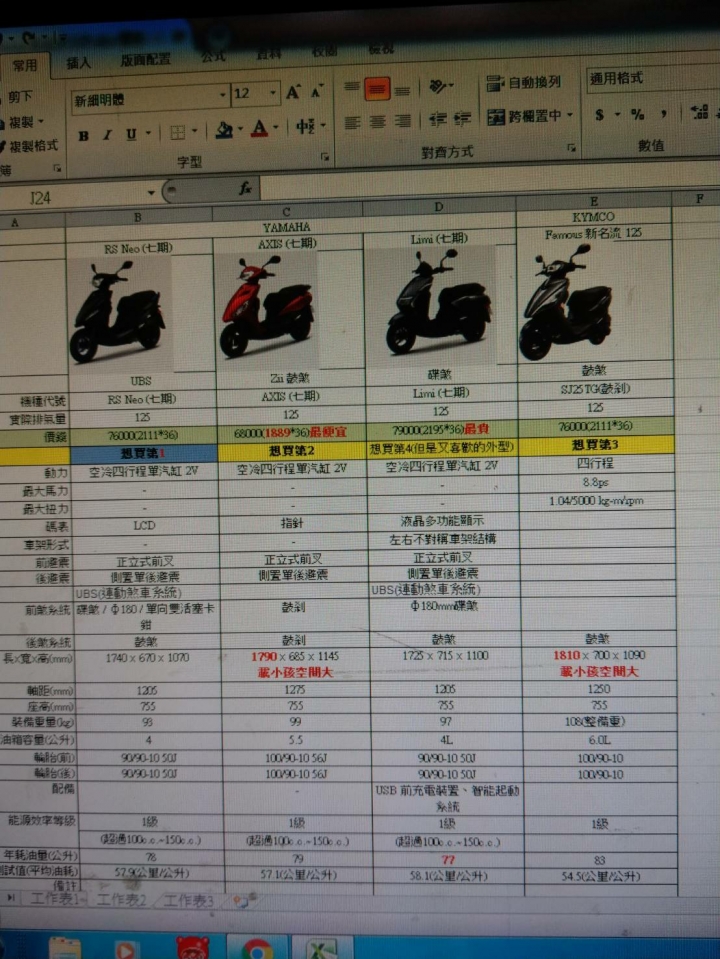The image size is (720, 959).
Task: Open 字型 group dialog launcher
Action: 325,157
